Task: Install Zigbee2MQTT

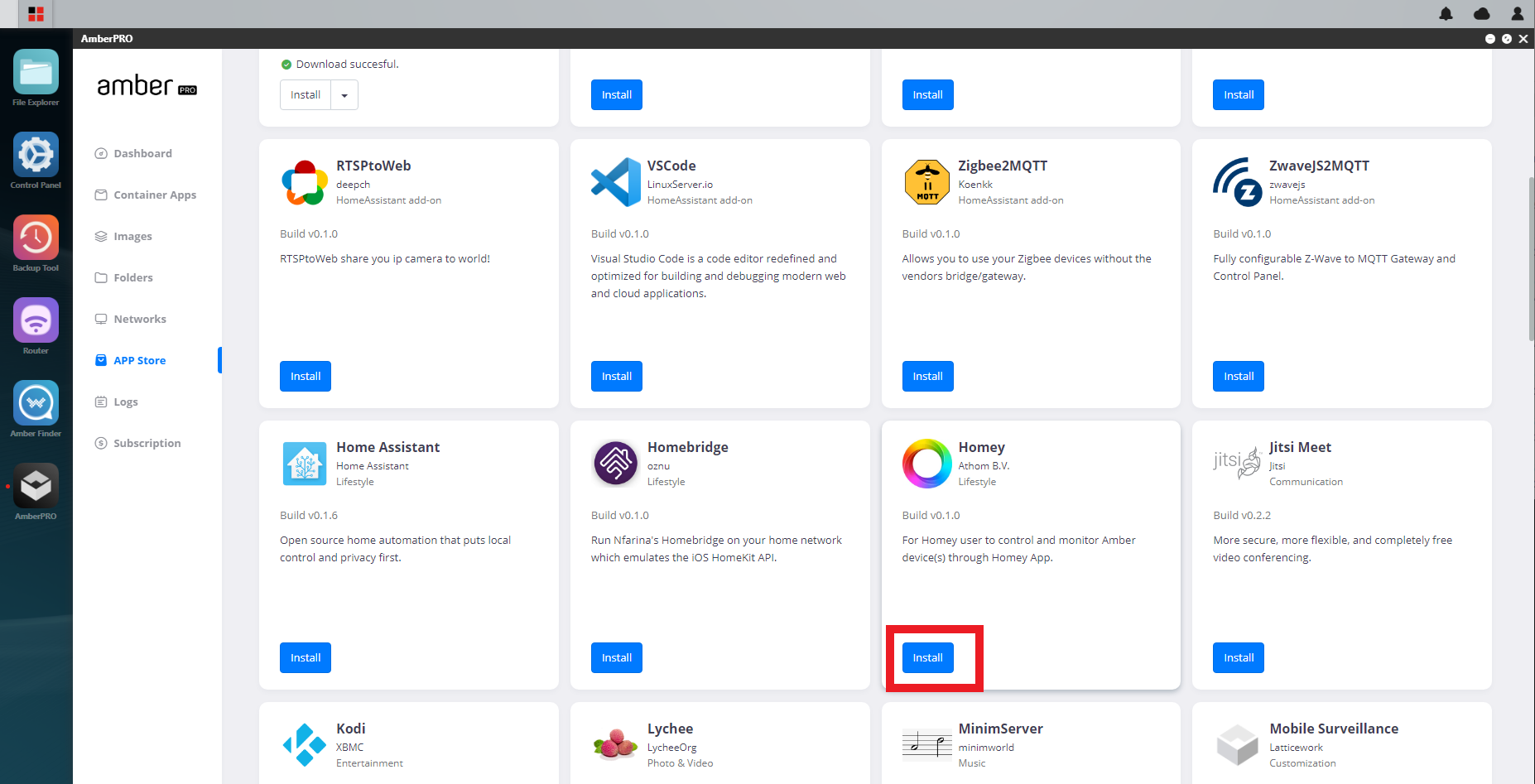Action: (x=927, y=376)
